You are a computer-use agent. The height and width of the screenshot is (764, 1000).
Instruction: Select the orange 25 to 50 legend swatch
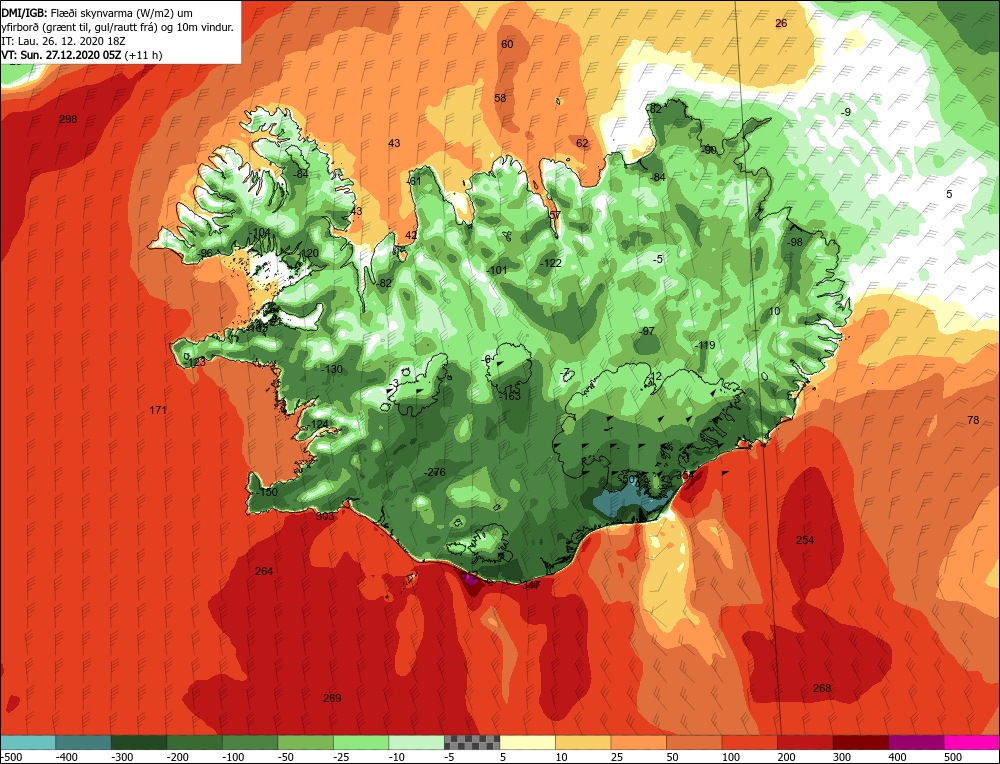tap(638, 742)
